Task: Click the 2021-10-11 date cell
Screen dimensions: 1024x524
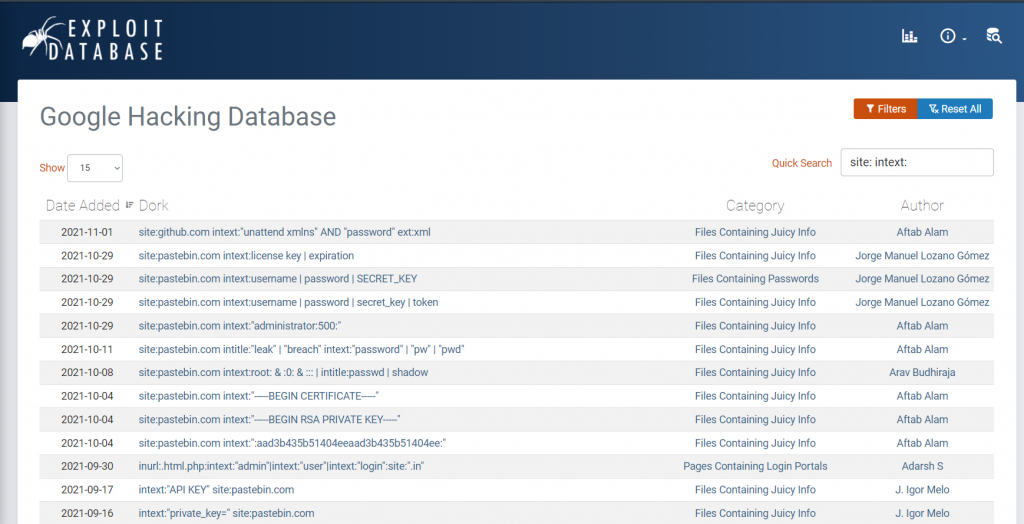Action: pyautogui.click(x=87, y=349)
